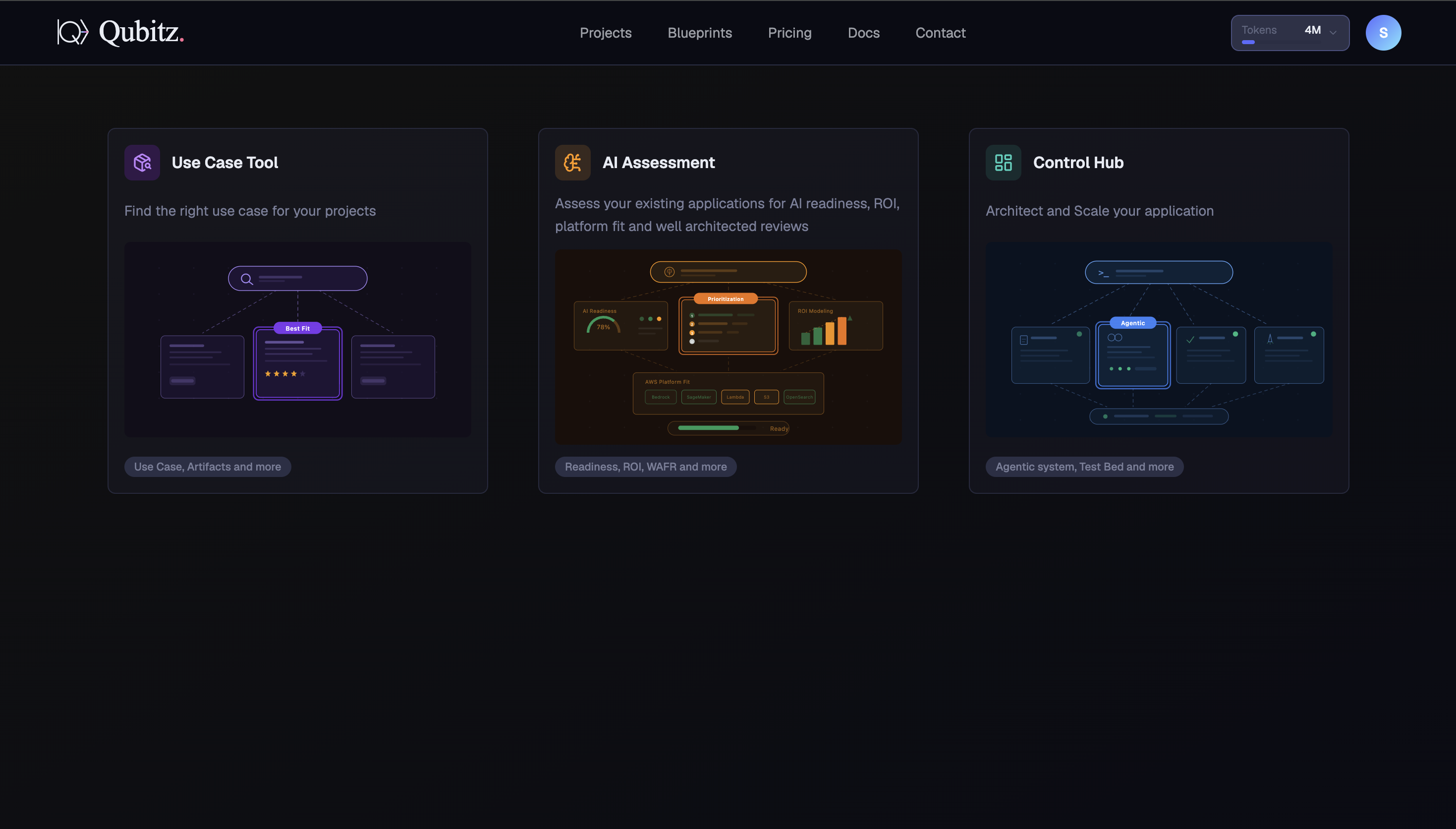This screenshot has width=1456, height=829.
Task: Click the terminal prompt icon in Control Hub
Action: pos(1103,273)
